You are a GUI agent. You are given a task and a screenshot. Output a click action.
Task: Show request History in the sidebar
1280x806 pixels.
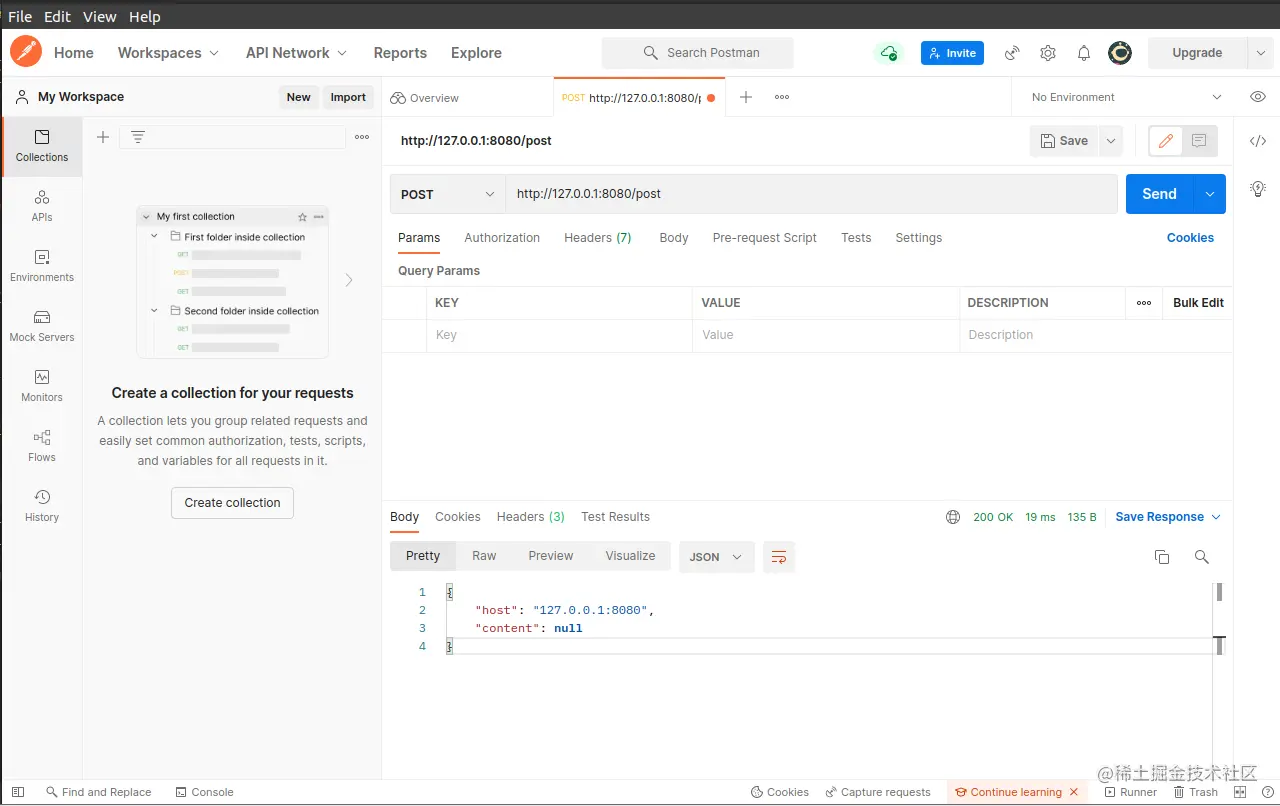[x=42, y=506]
